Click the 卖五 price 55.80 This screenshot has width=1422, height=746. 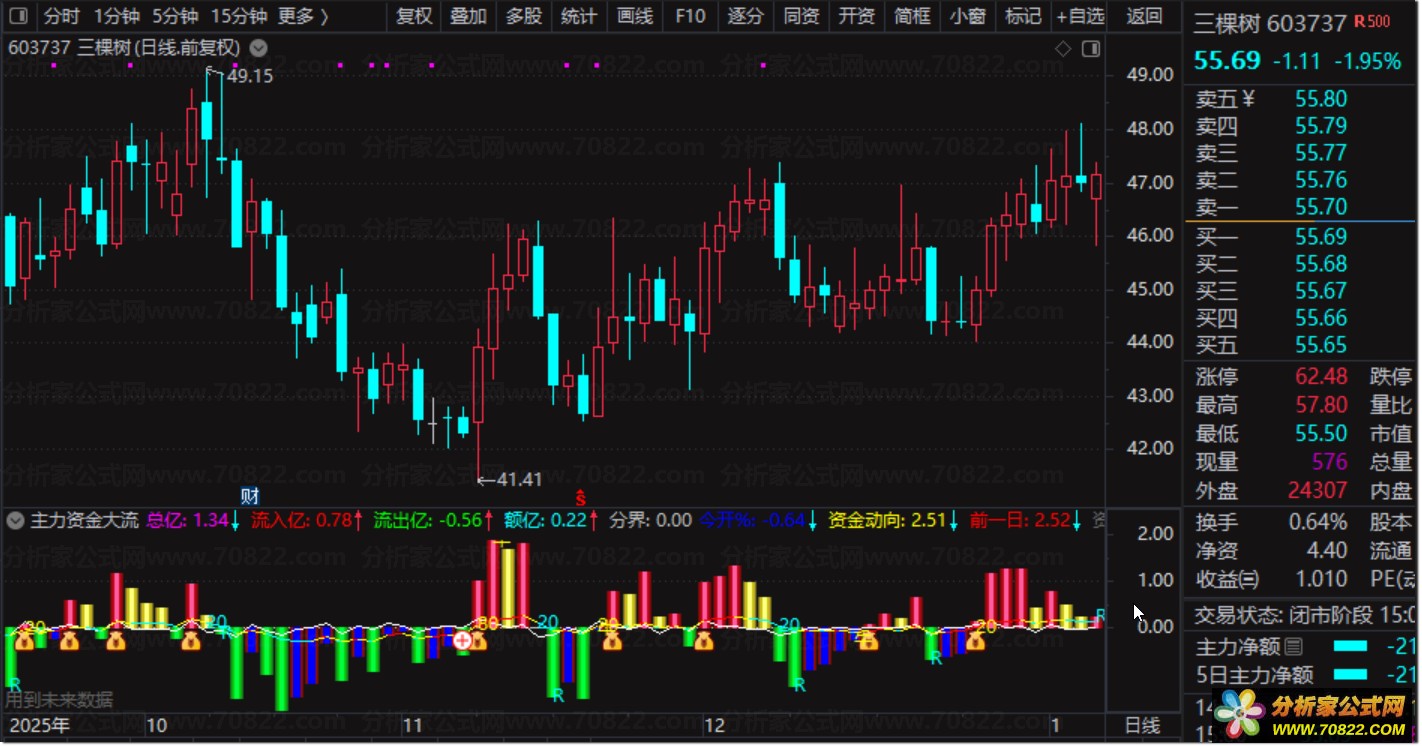click(x=1321, y=99)
